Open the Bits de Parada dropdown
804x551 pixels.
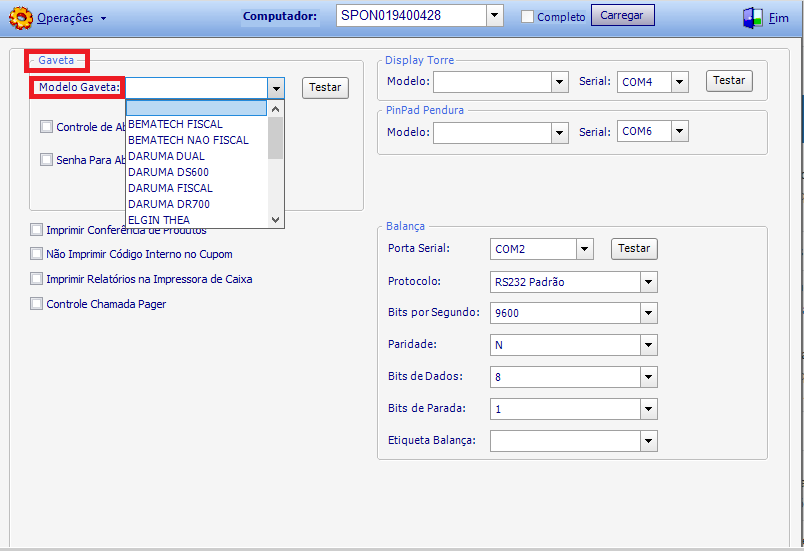[x=649, y=409]
